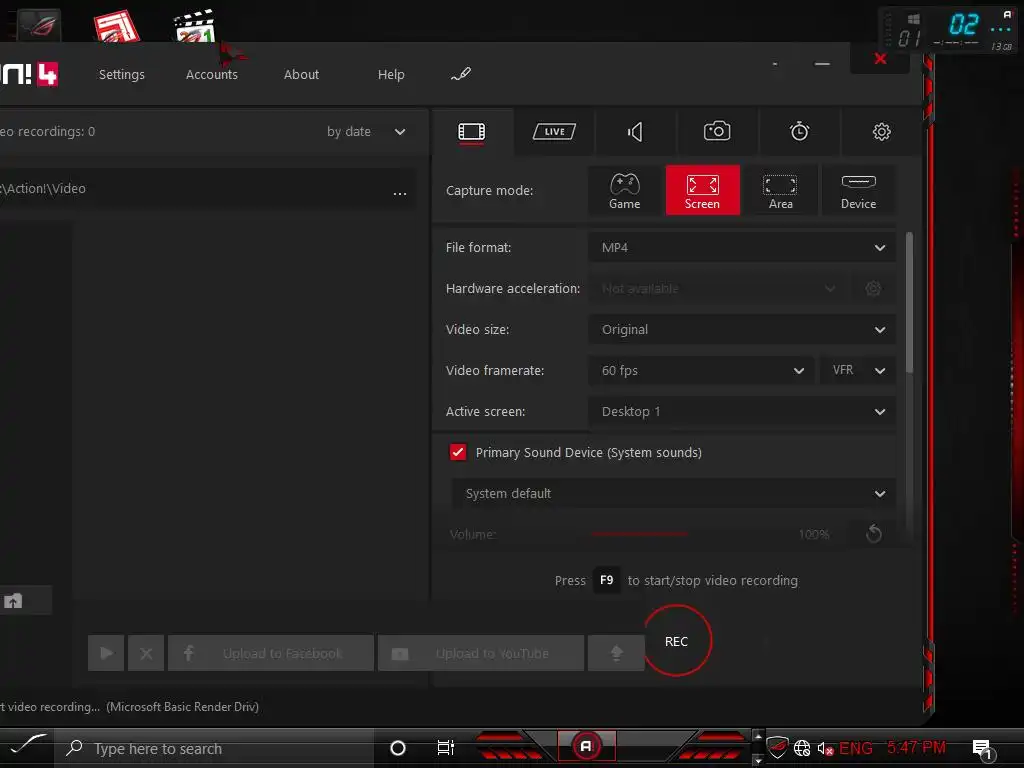Open the notification center icon
This screenshot has width=1024, height=768.
983,748
